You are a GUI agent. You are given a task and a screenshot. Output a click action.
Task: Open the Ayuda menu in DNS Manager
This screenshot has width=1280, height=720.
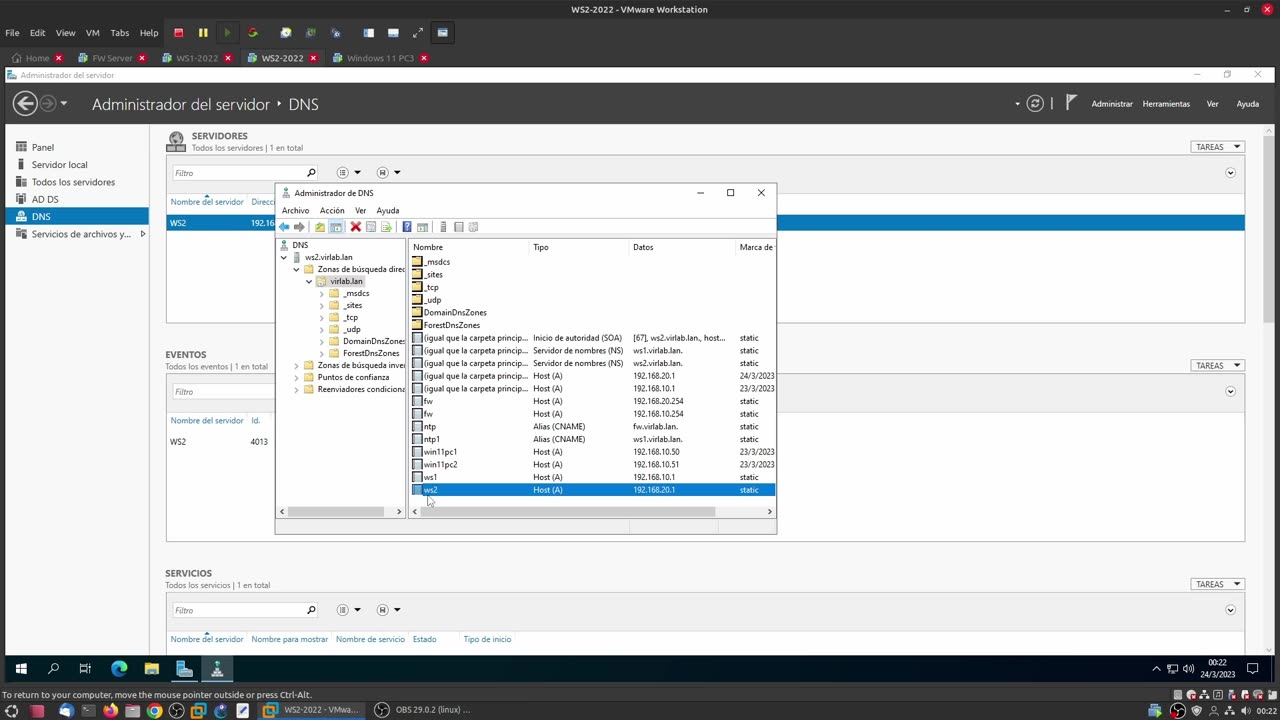tap(388, 210)
